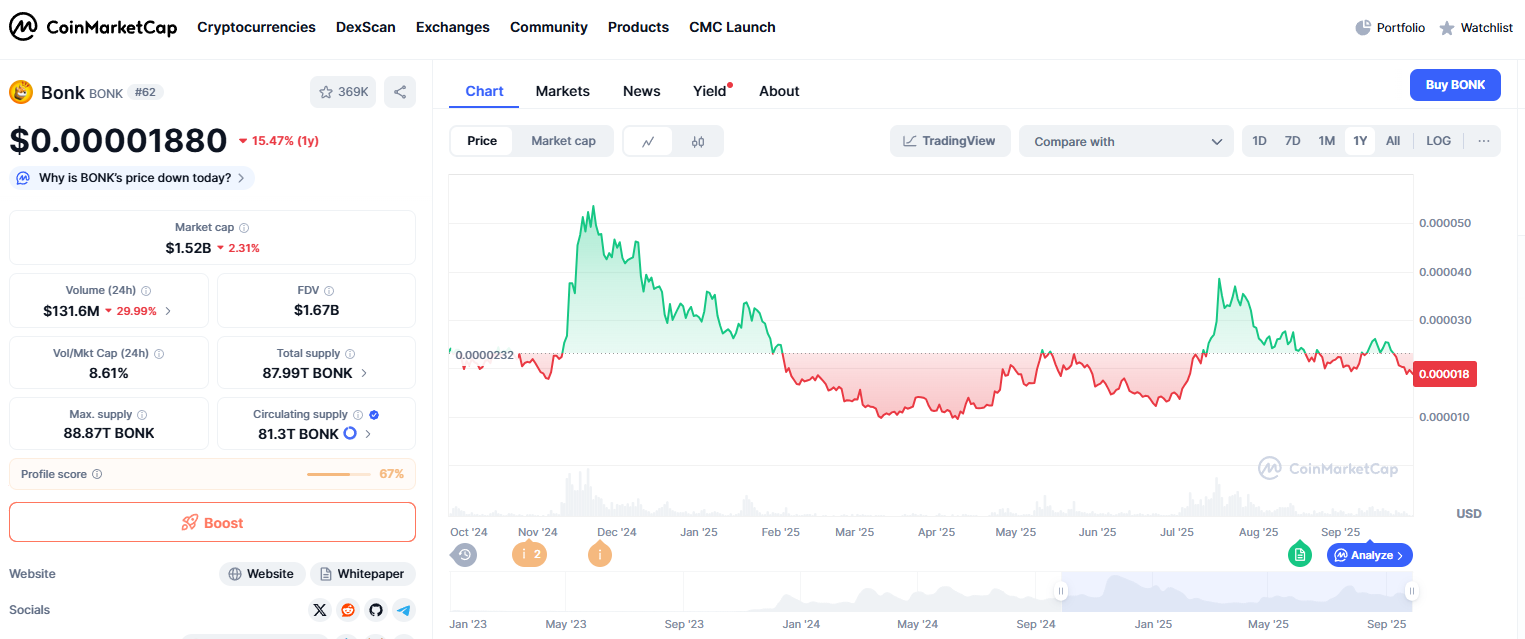This screenshot has height=639, width=1525.
Task: Click the right handle of timeline range slider
Action: 1411,592
